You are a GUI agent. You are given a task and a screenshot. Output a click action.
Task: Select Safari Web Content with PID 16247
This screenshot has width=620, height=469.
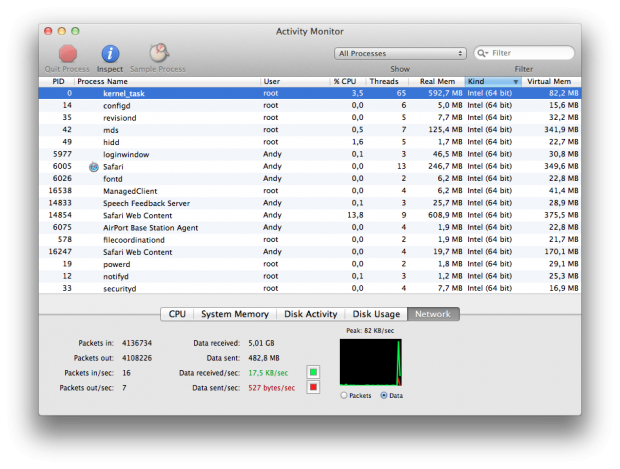click(310, 252)
